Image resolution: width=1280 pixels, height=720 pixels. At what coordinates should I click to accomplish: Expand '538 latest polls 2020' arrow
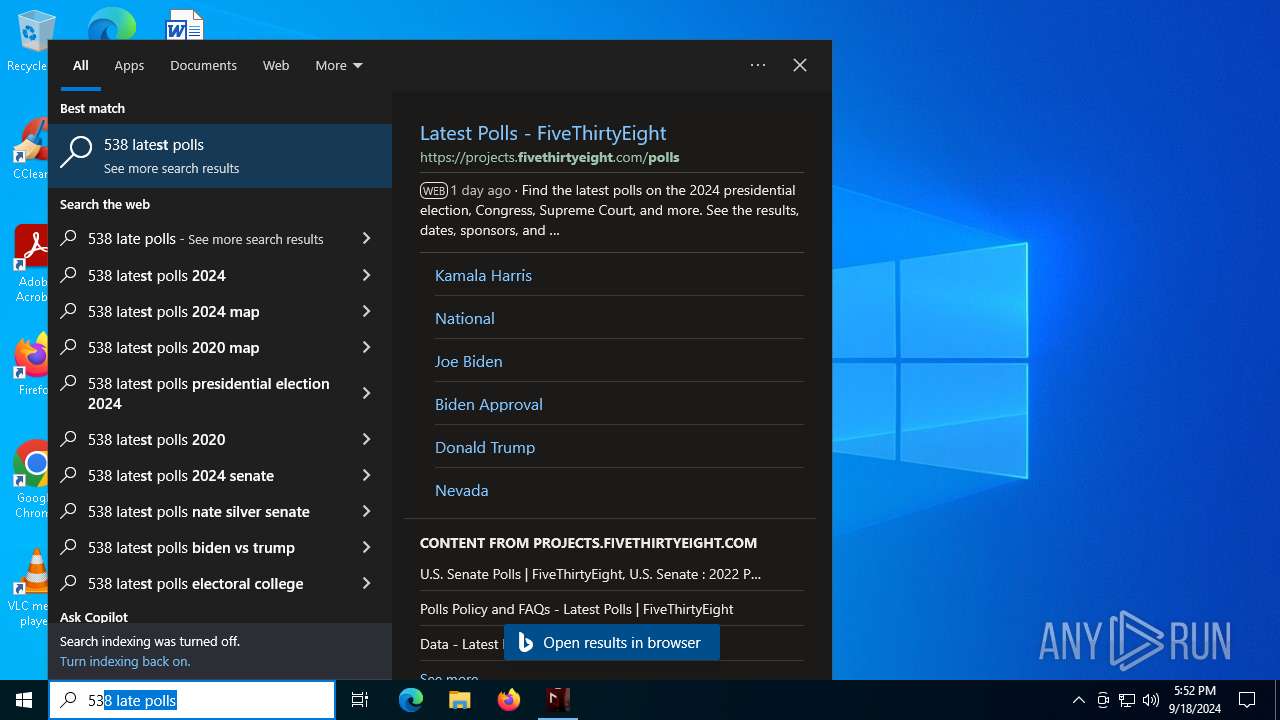(366, 439)
